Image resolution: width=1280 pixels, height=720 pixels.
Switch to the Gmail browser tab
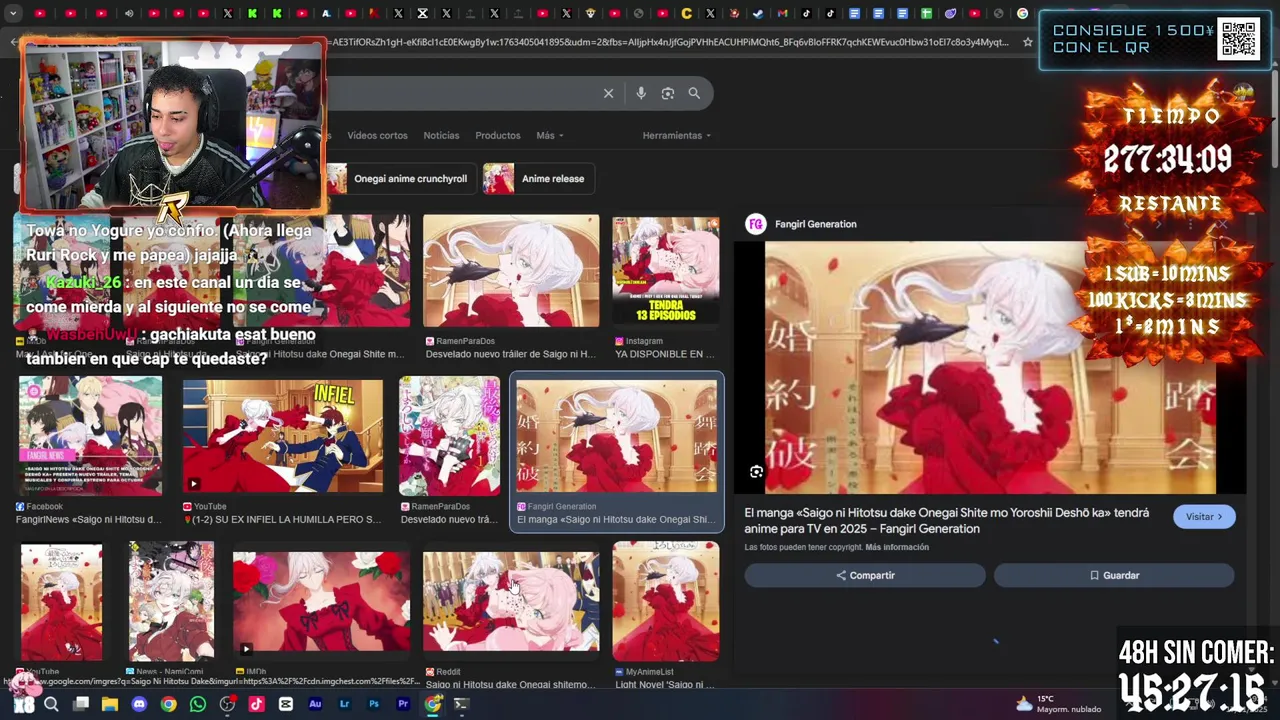pos(782,13)
